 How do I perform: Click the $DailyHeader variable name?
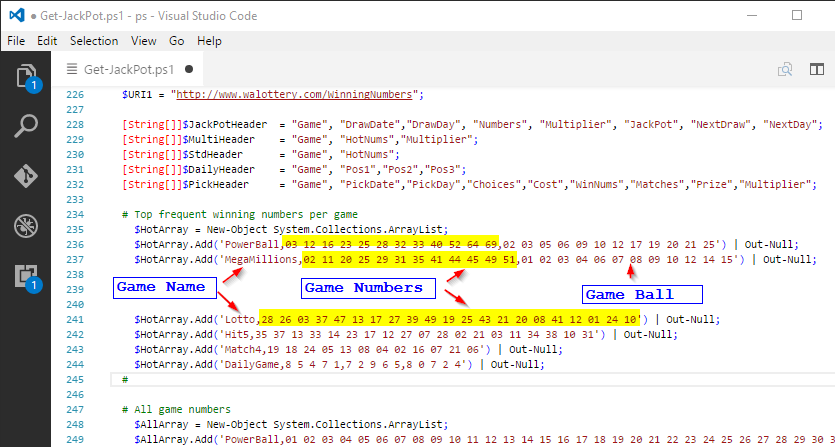[x=219, y=169]
